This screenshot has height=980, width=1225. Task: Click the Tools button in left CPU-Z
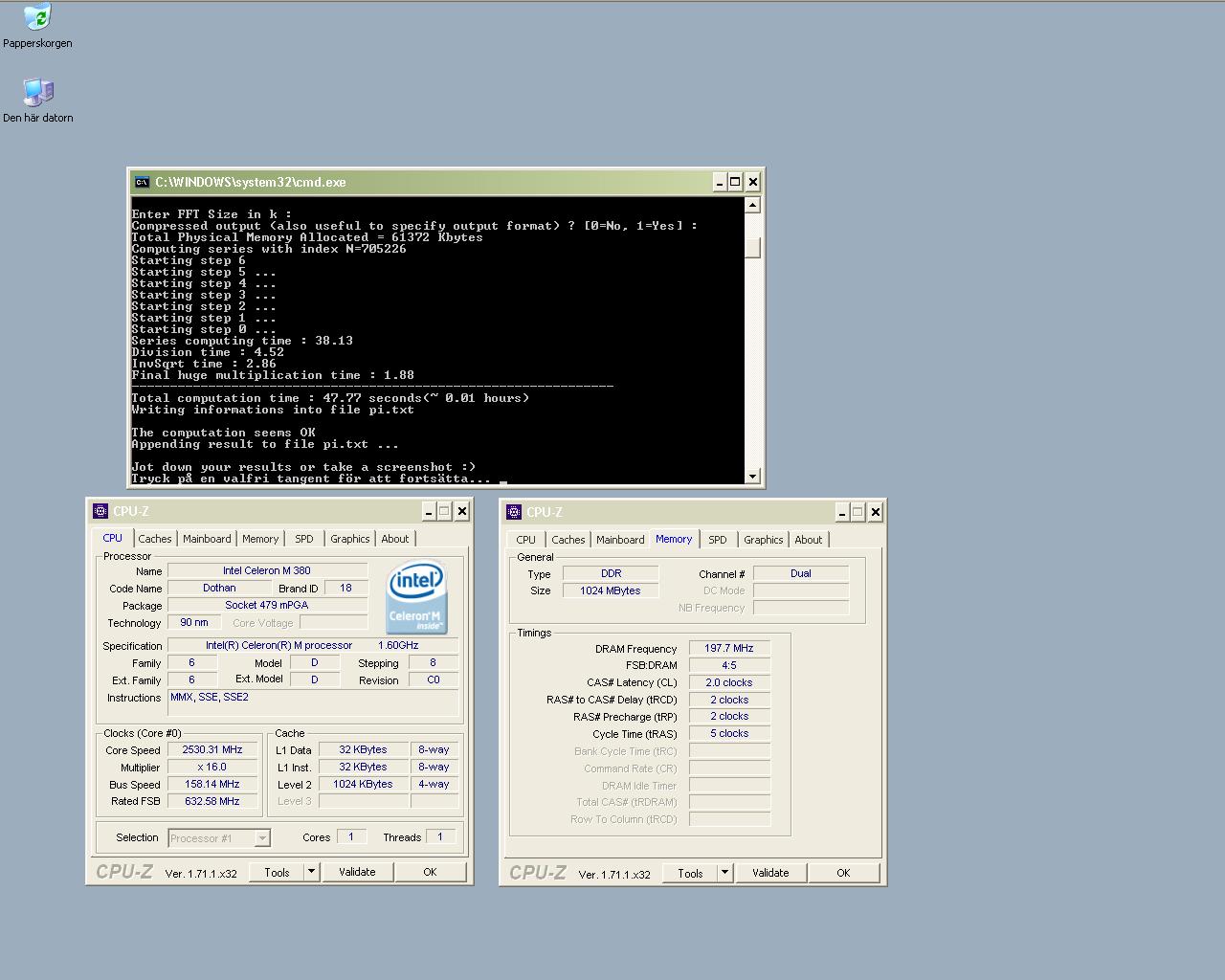pos(277,872)
